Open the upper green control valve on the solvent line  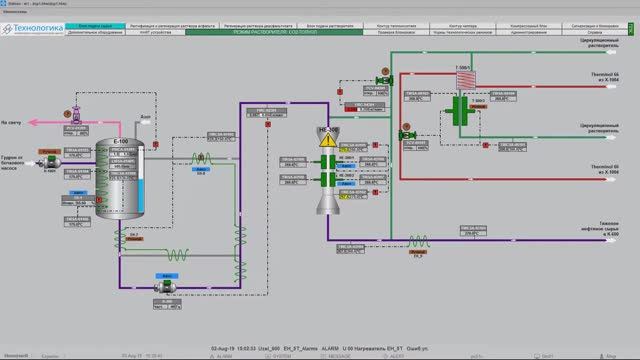coord(384,80)
